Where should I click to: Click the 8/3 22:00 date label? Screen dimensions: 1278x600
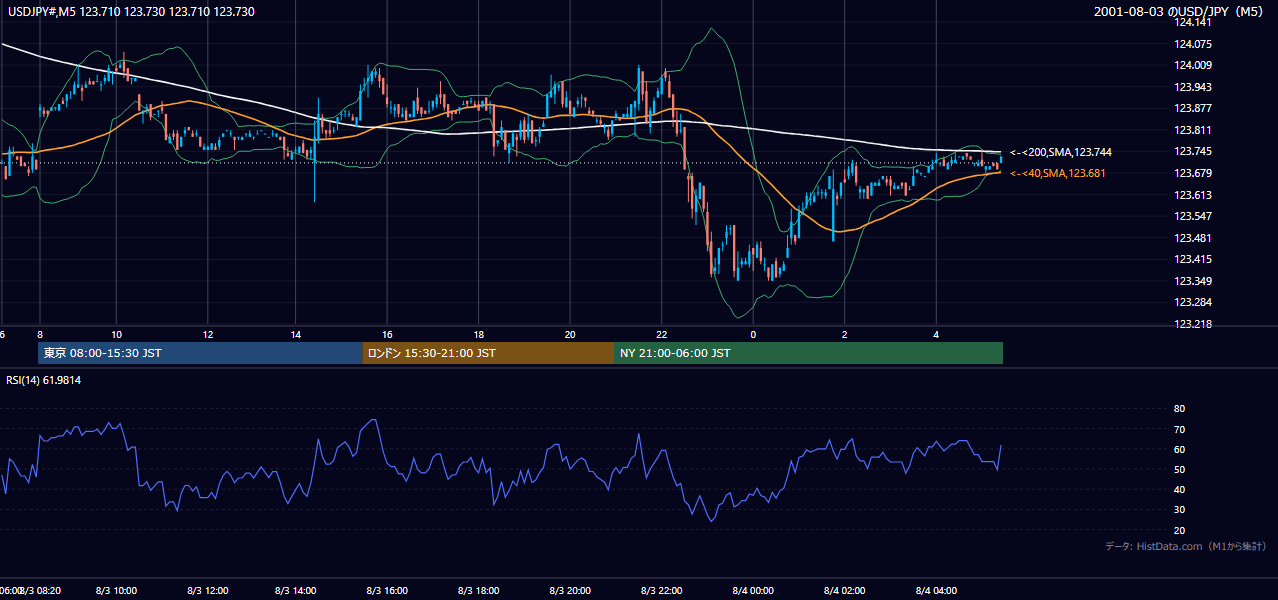click(x=661, y=590)
